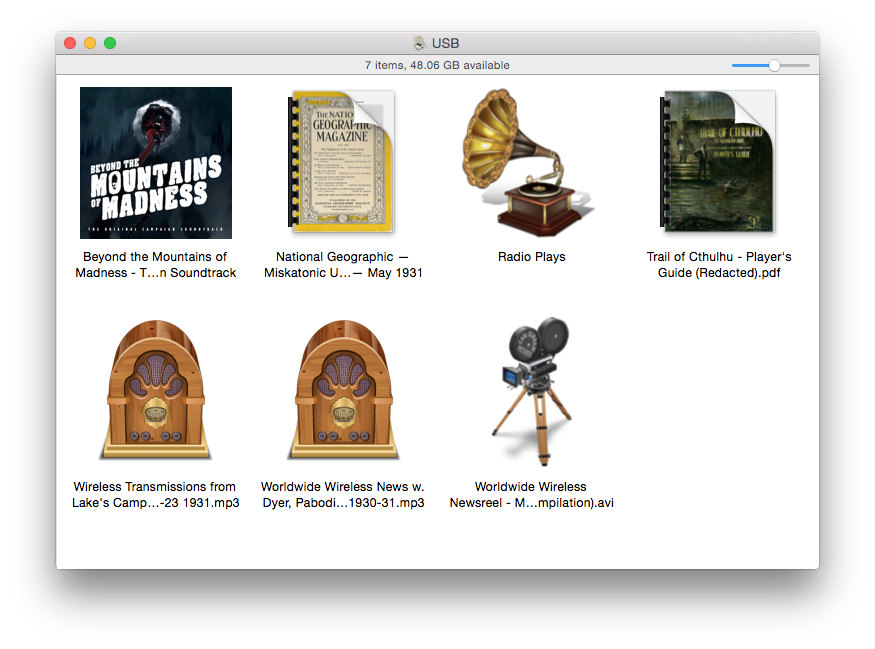Click the '7 items, 48.06 GB available' status text
The width and height of the screenshot is (875, 649).
(x=437, y=65)
